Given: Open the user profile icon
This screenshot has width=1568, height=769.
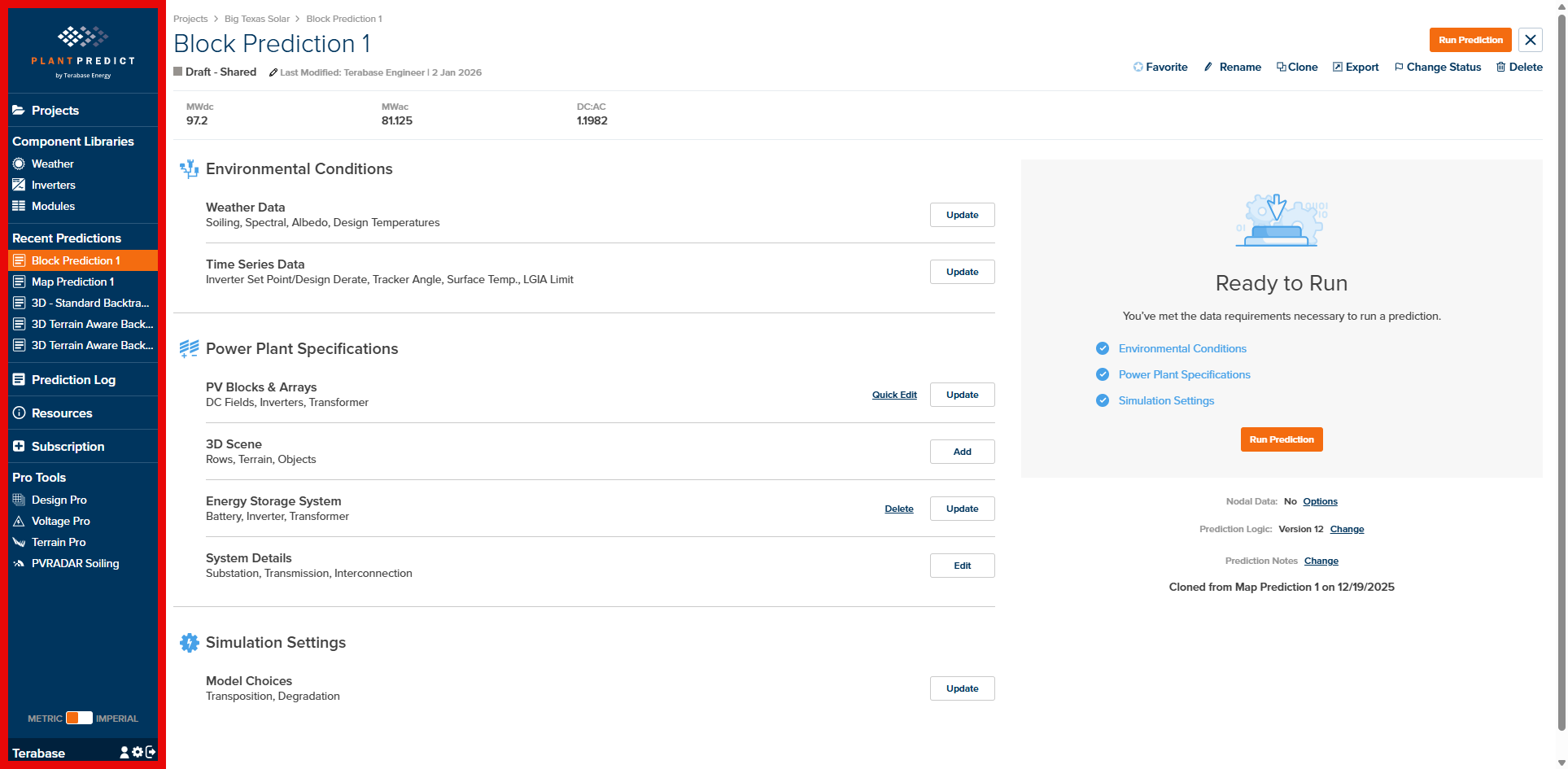Looking at the screenshot, I should coord(124,752).
